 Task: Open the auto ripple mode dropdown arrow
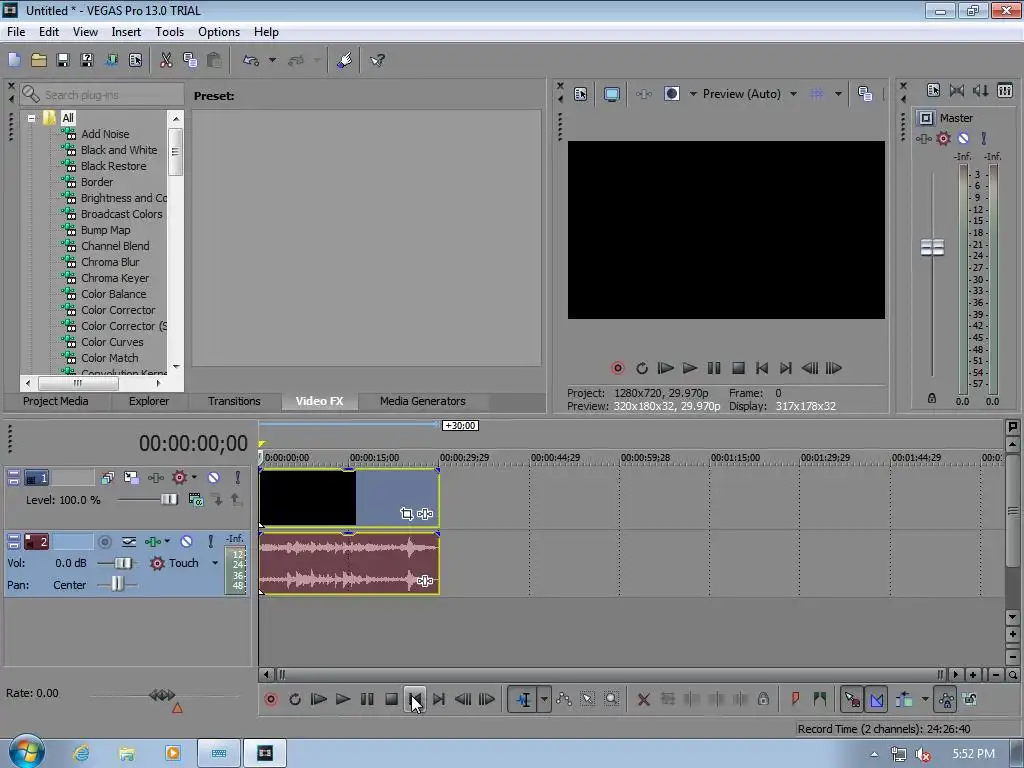(925, 699)
